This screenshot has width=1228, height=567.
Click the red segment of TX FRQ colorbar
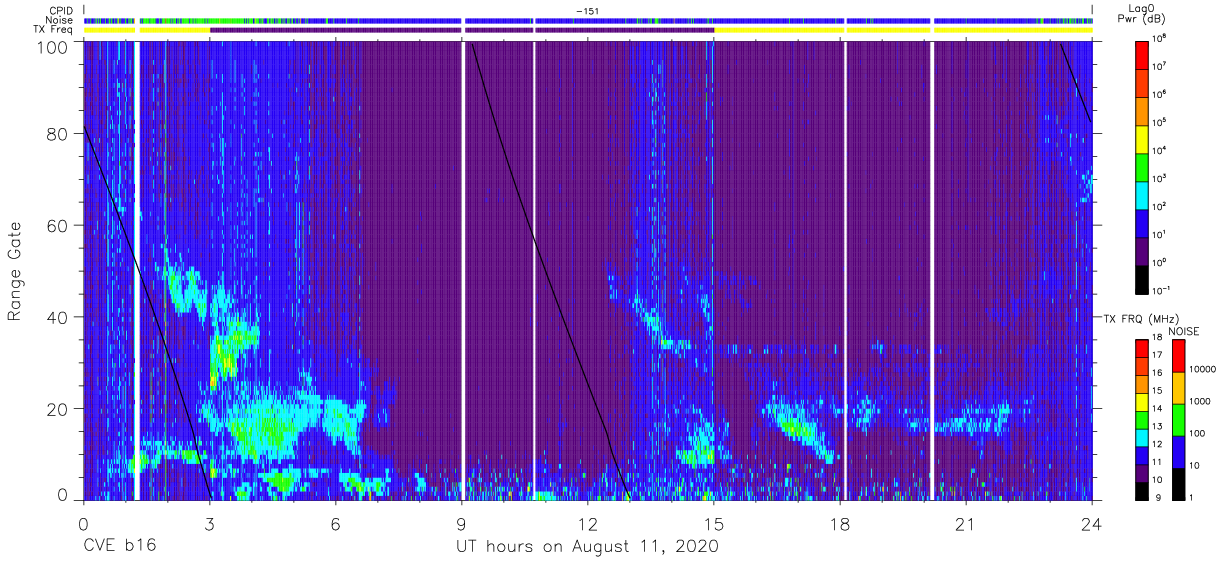pos(1142,348)
